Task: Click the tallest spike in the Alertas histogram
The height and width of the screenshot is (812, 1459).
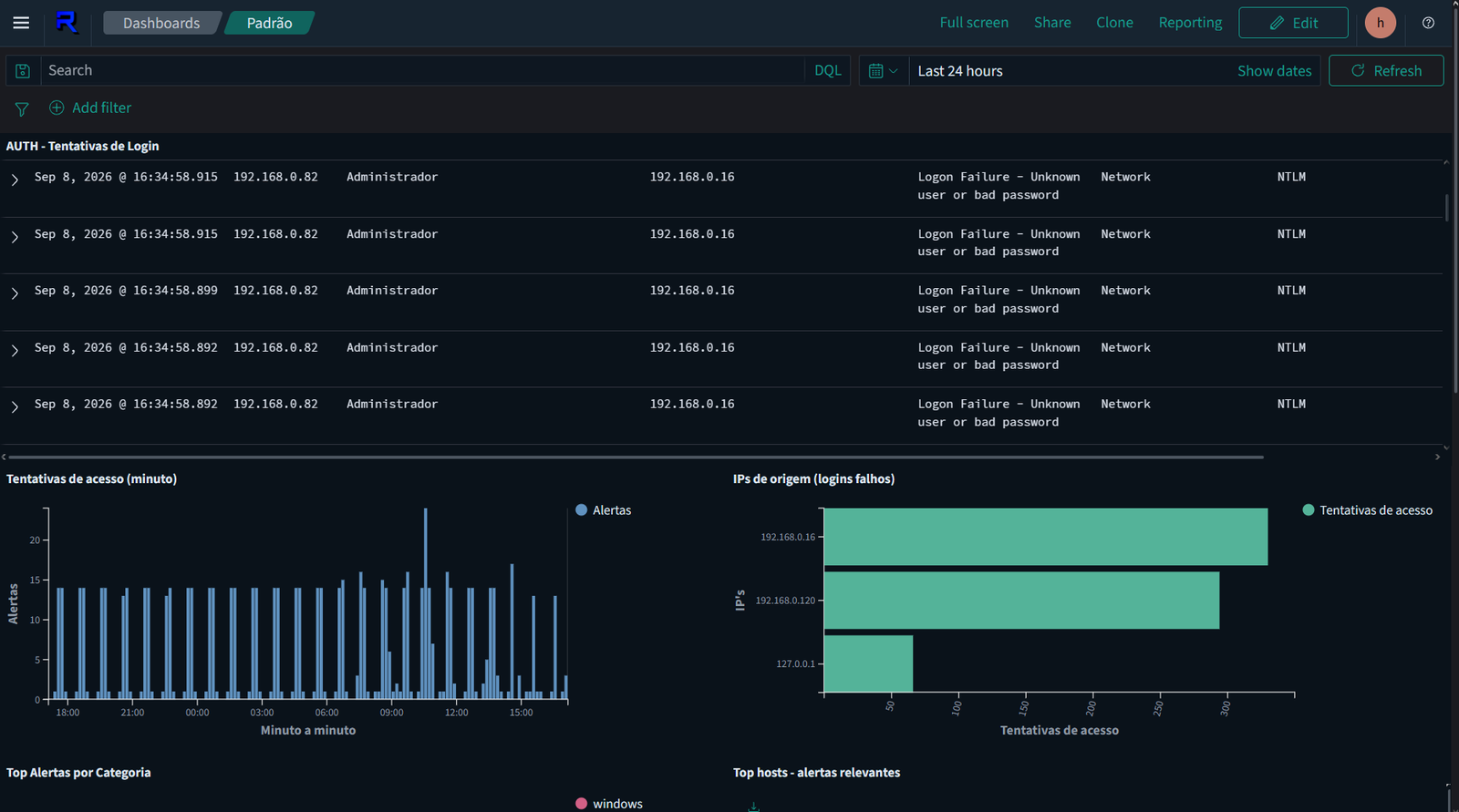Action: (425, 603)
